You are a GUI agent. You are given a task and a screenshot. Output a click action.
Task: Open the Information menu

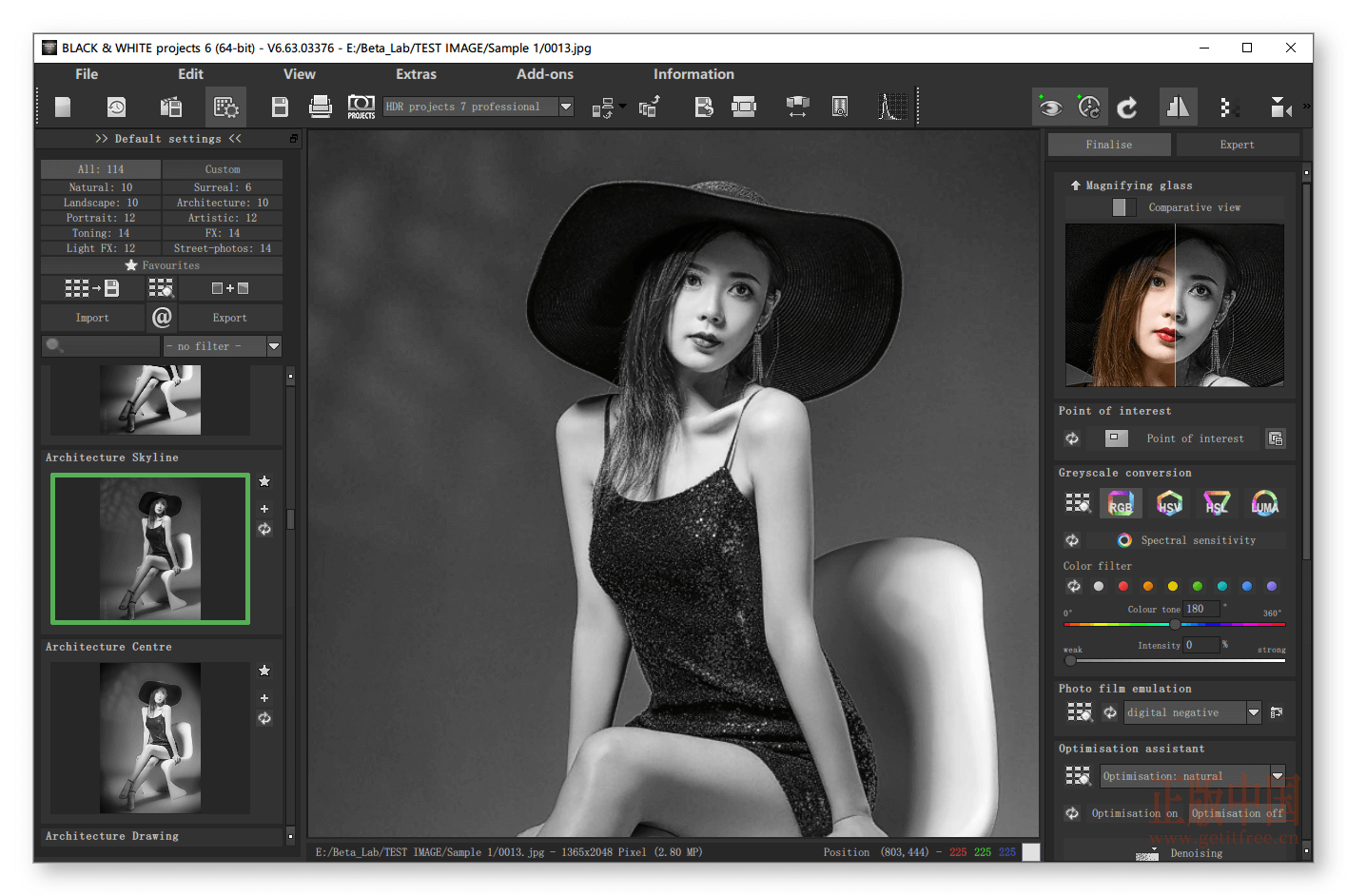(693, 74)
